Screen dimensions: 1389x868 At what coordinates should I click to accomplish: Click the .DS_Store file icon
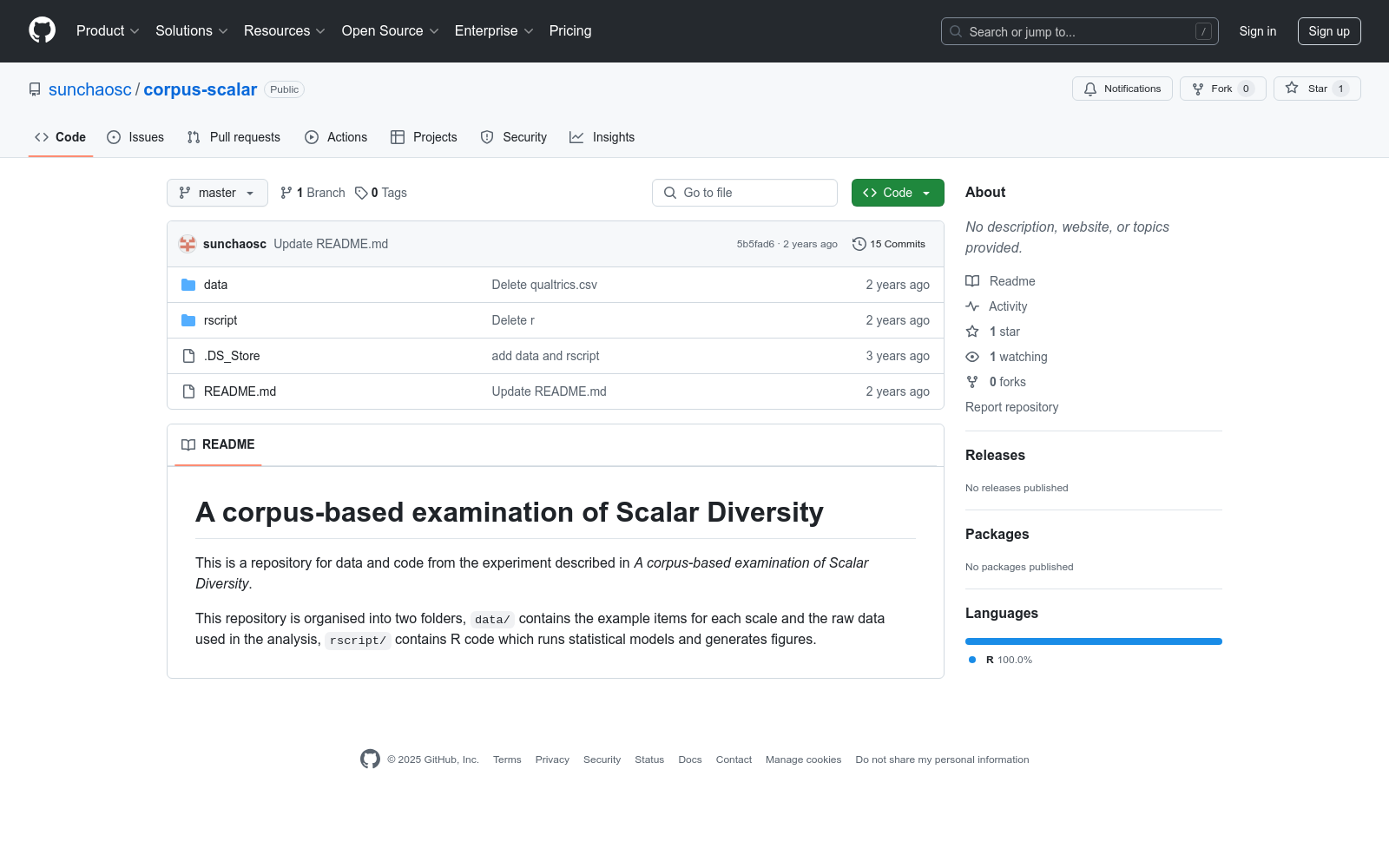pos(188,356)
